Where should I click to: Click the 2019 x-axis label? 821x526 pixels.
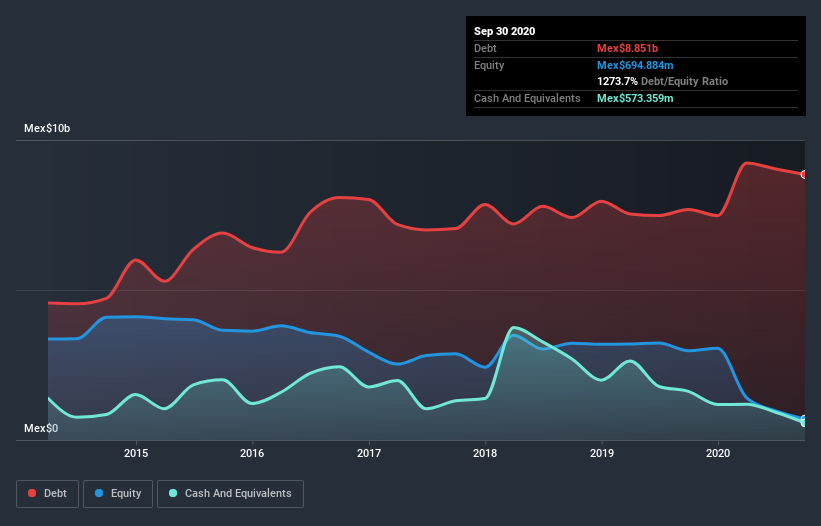click(602, 453)
